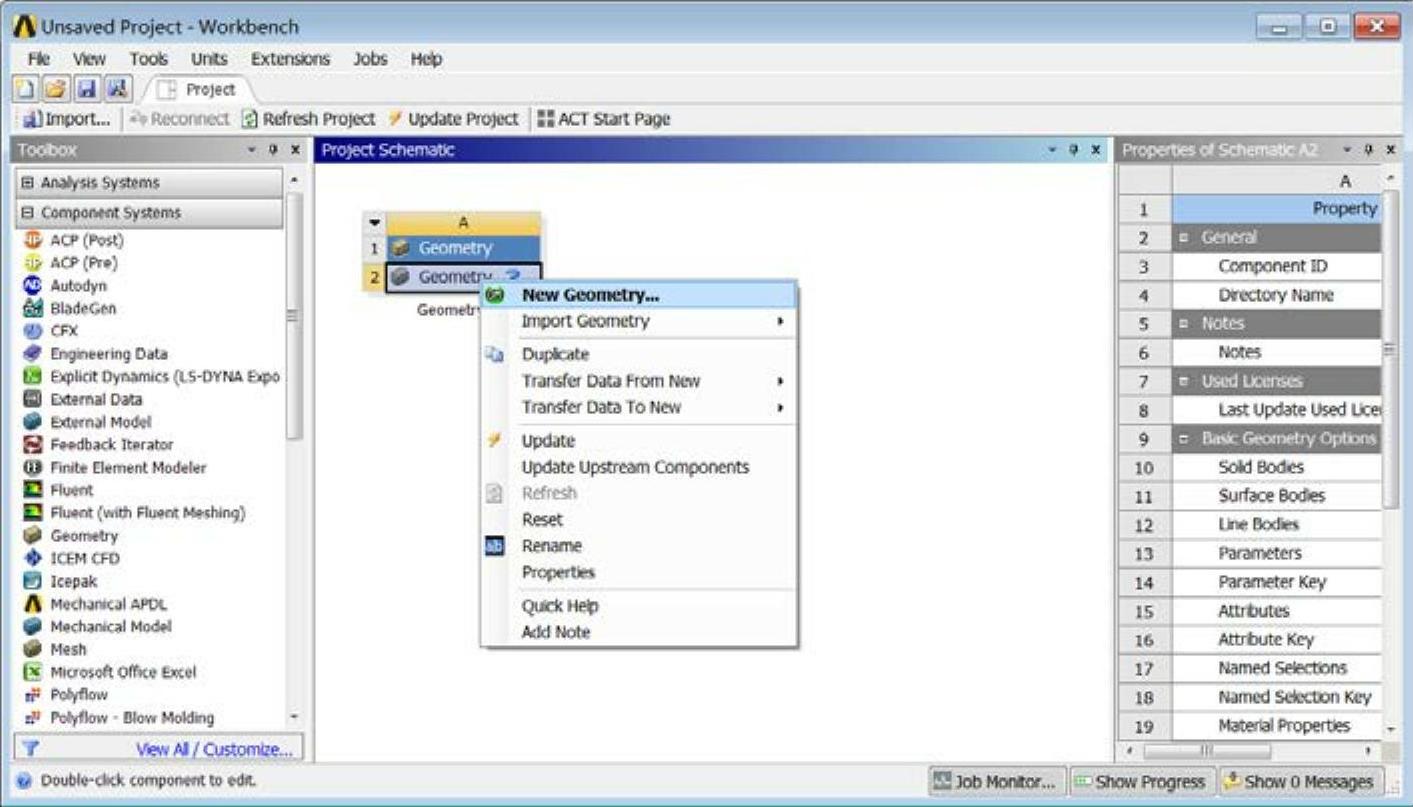
Task: Select the Microsoft Office Excel icon
Action: pos(33,672)
